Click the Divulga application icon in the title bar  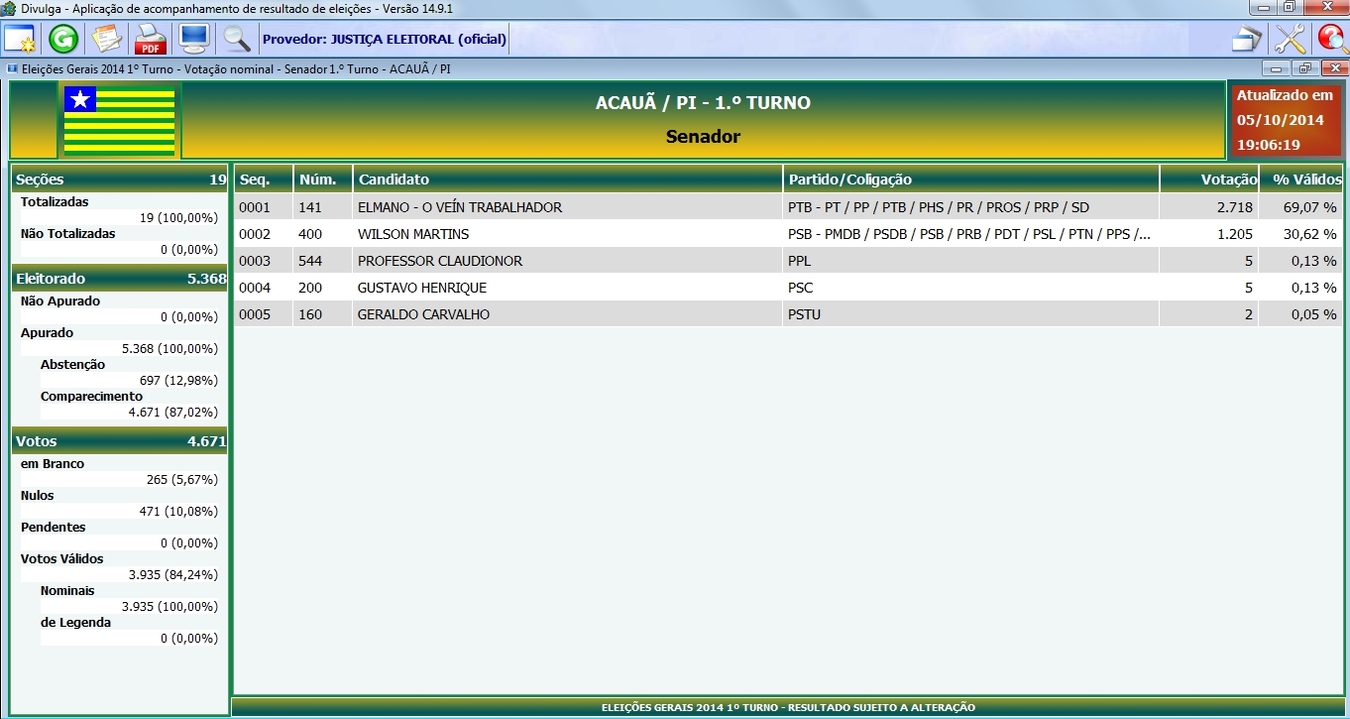click(9, 8)
